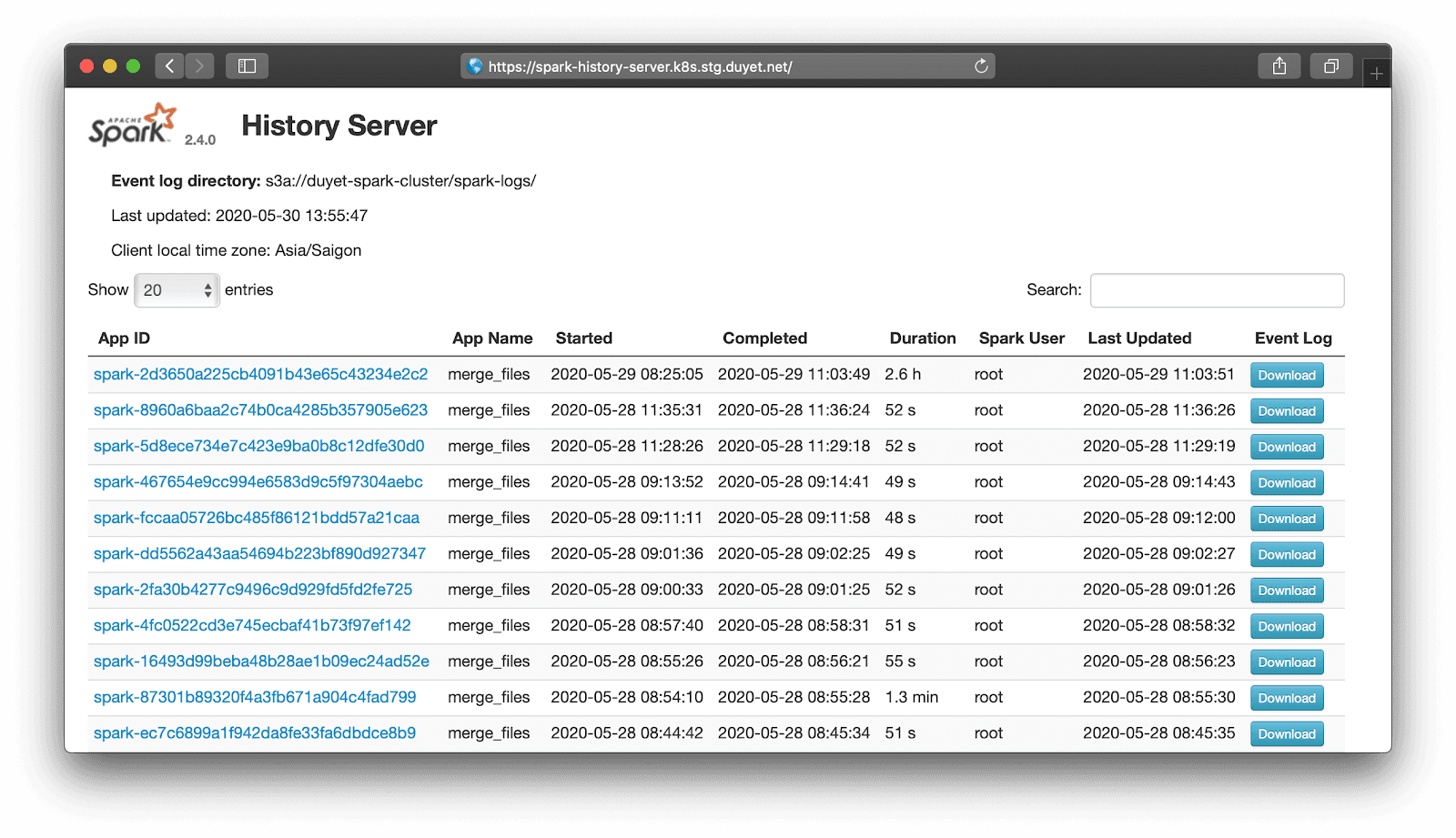Image resolution: width=1456 pixels, height=838 pixels.
Task: Sort the table by Duration column
Action: click(x=922, y=338)
